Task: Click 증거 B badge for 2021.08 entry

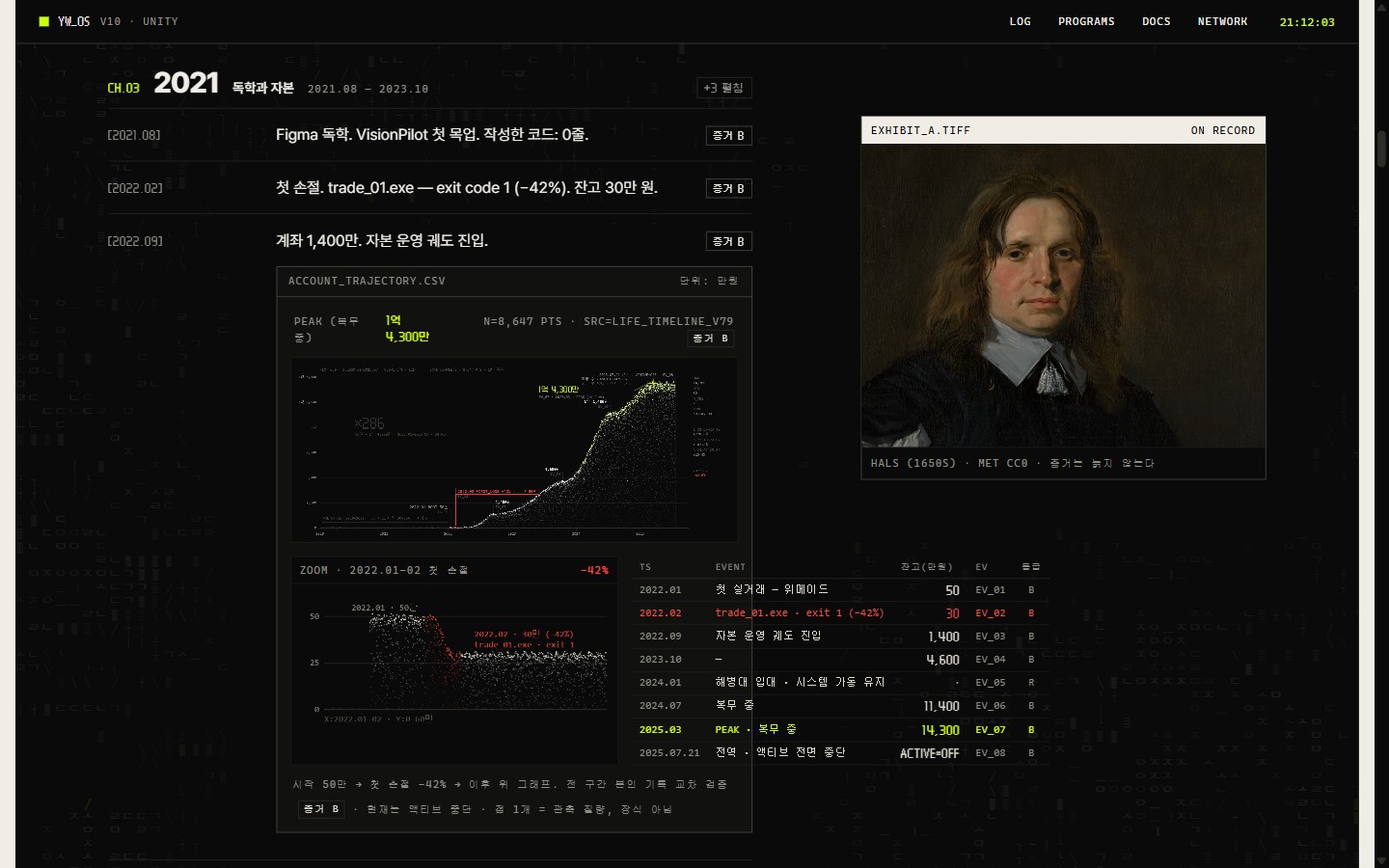Action: point(728,136)
